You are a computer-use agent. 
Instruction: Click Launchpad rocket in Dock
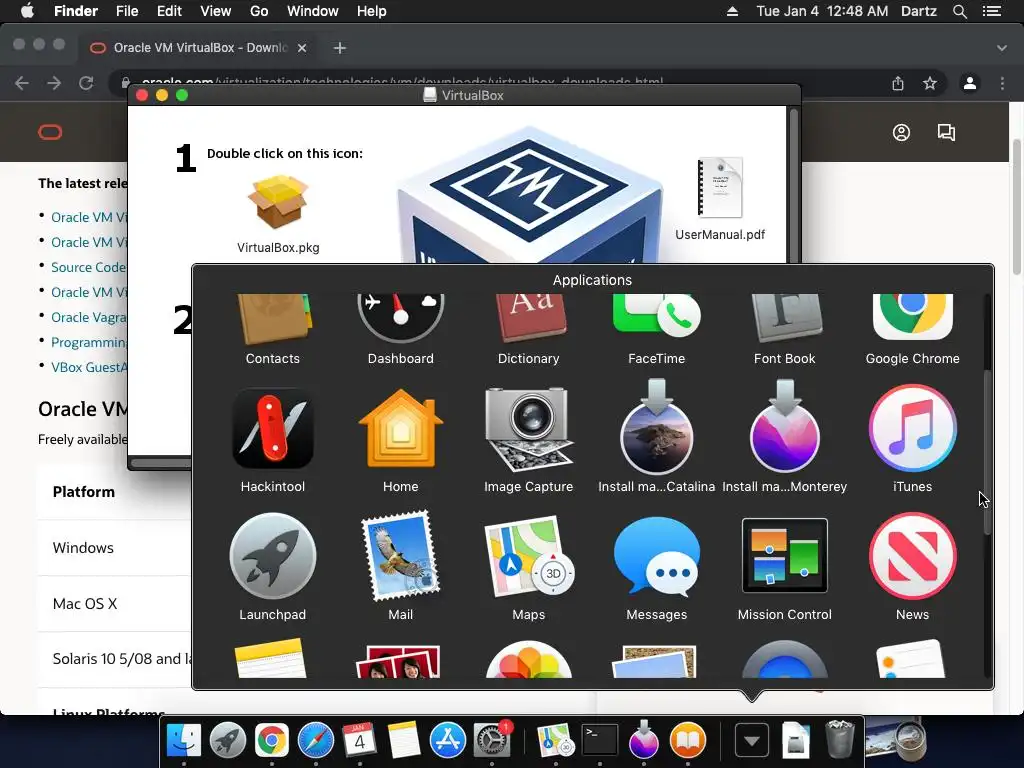(x=228, y=740)
